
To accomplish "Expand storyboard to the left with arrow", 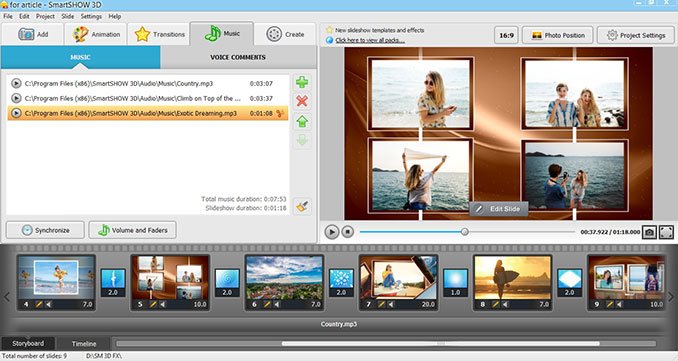I will (6, 297).
